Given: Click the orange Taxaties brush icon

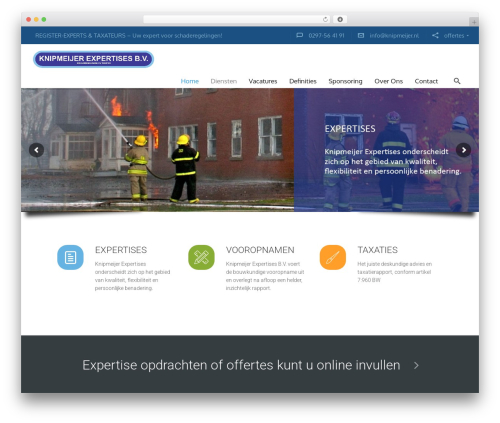Looking at the screenshot, I should click(x=333, y=257).
